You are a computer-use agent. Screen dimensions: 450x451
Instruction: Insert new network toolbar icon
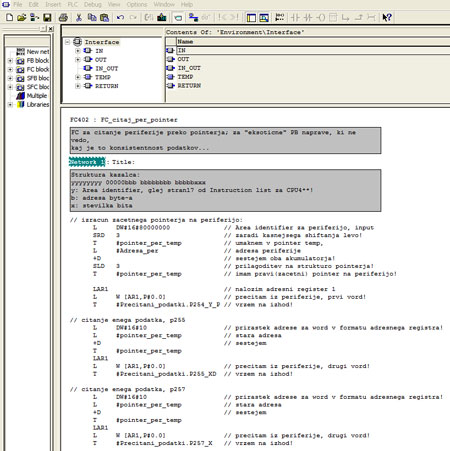(x=280, y=17)
